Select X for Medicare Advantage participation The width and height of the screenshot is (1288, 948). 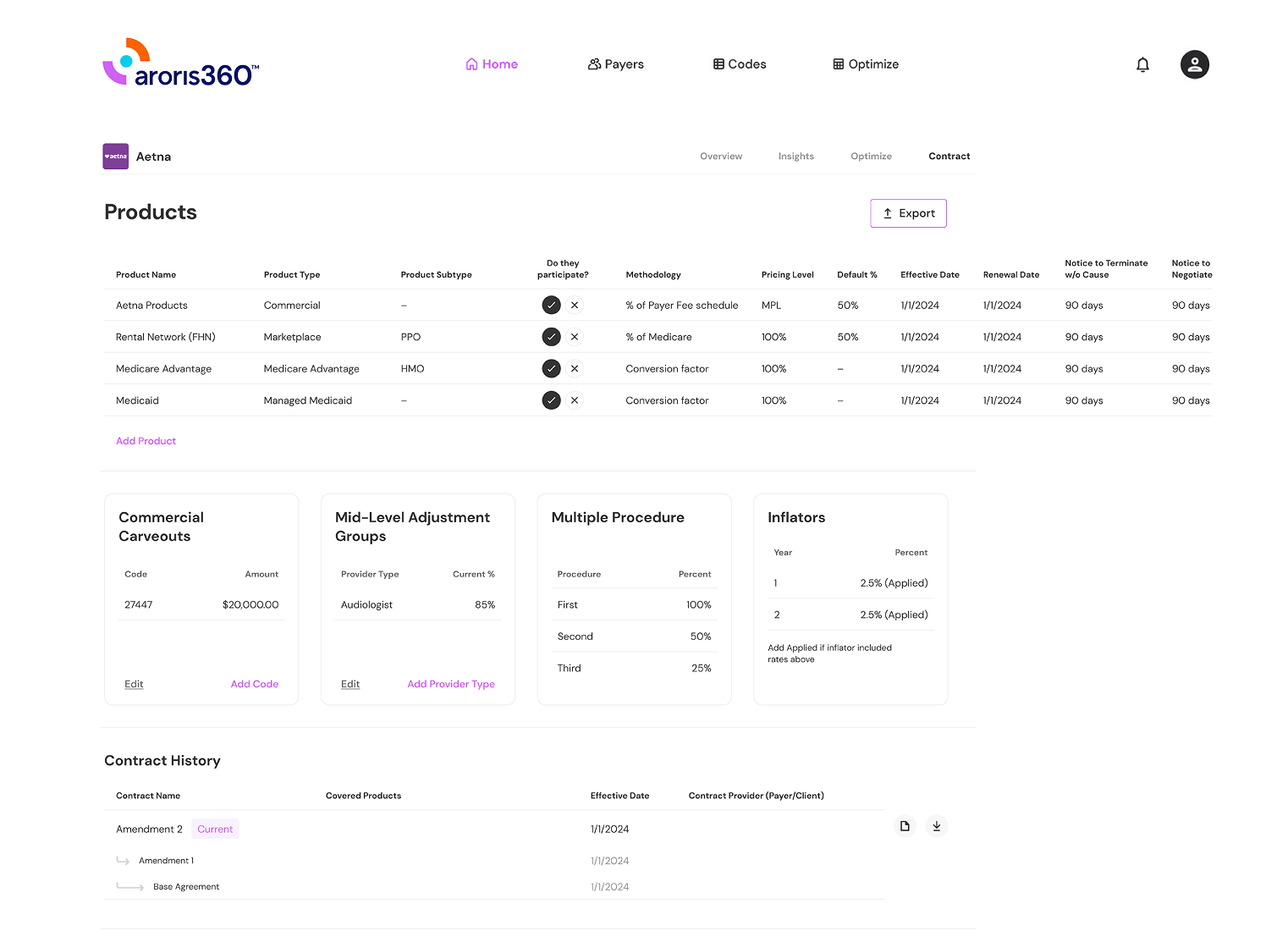pyautogui.click(x=575, y=369)
